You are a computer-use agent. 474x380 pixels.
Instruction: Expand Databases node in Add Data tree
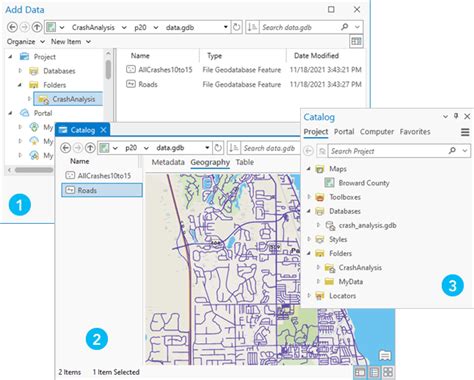point(20,71)
